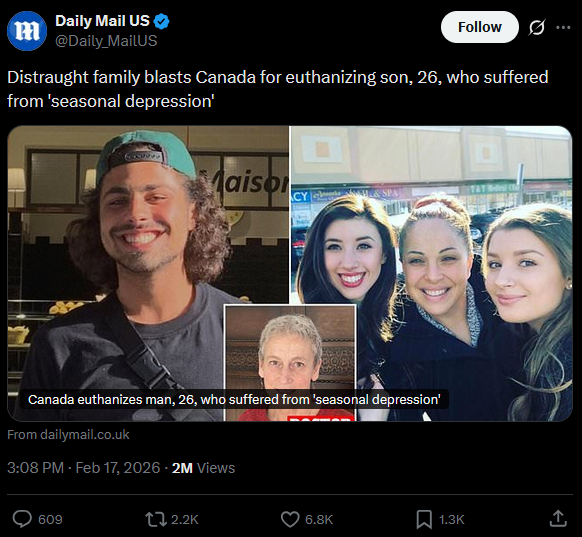The height and width of the screenshot is (537, 582).
Task: Follow the Daily Mail US account
Action: [x=480, y=27]
